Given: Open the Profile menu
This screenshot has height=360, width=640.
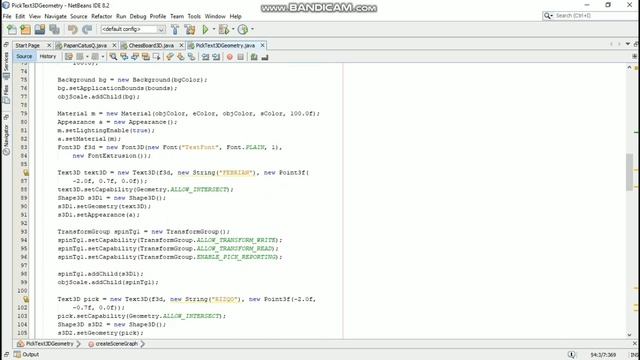Looking at the screenshot, I should coord(158,16).
